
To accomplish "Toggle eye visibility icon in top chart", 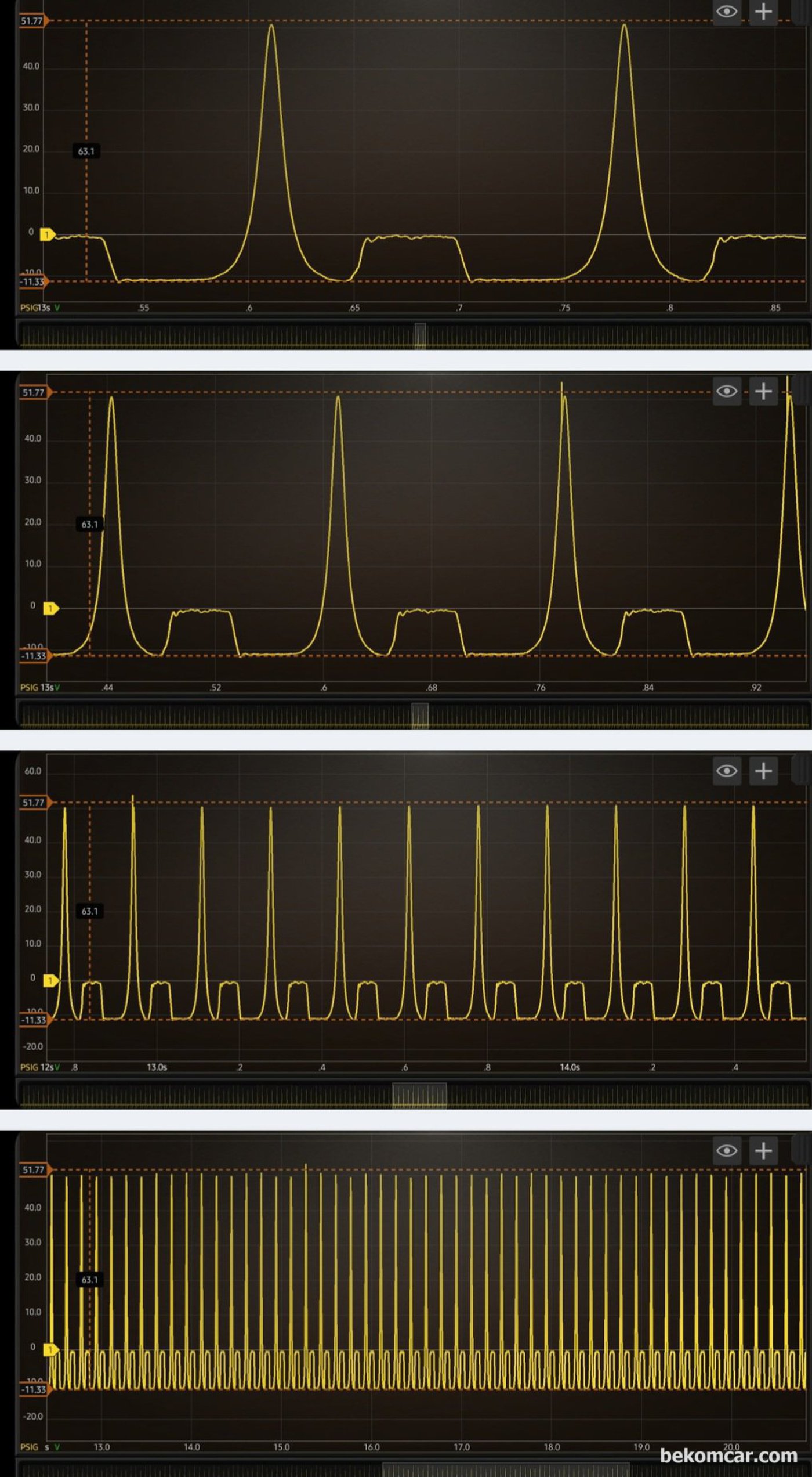I will 727,12.
